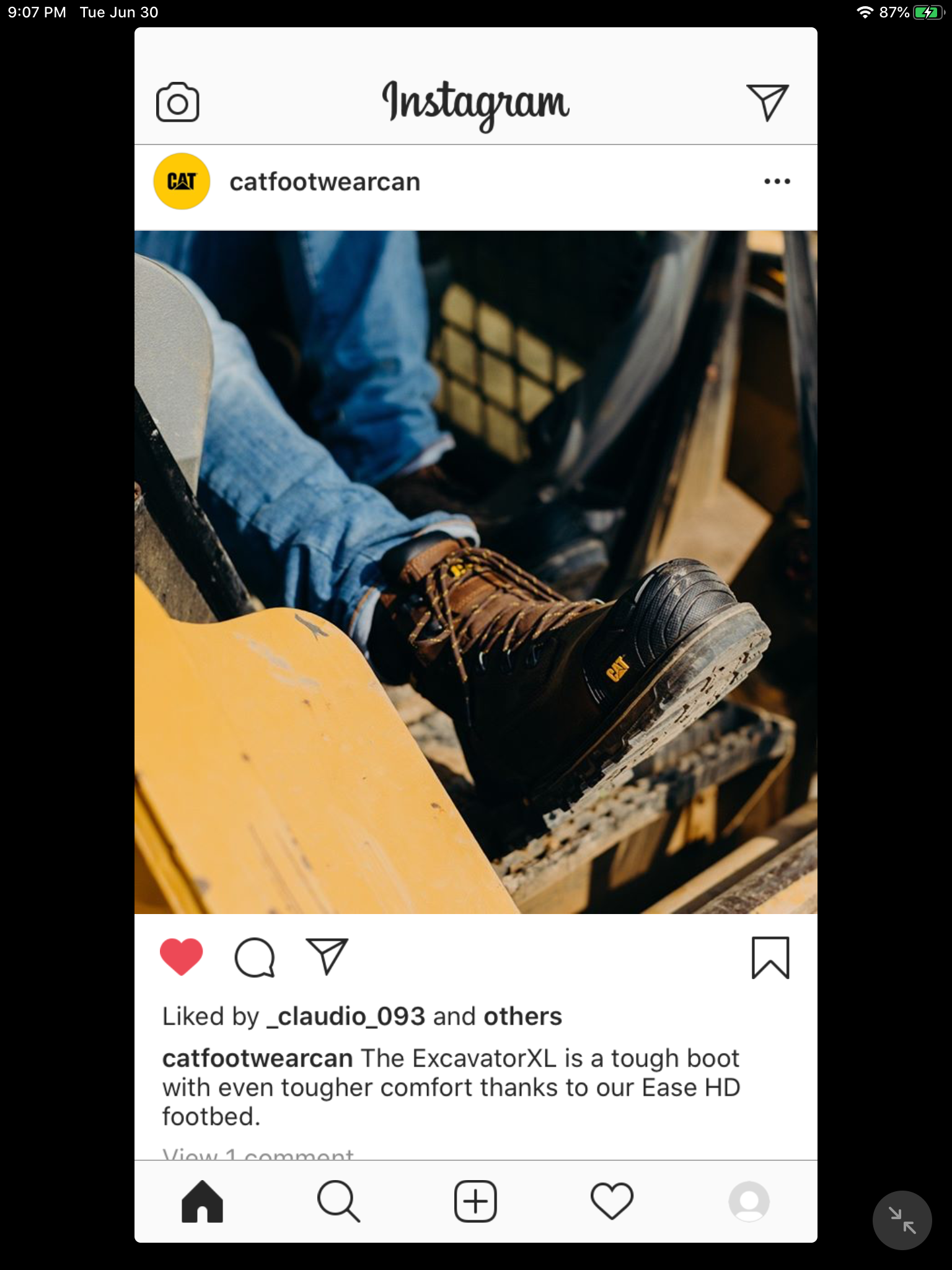Open the catfootwearcan profile avatar
Viewport: 952px width, 1270px height.
(182, 181)
